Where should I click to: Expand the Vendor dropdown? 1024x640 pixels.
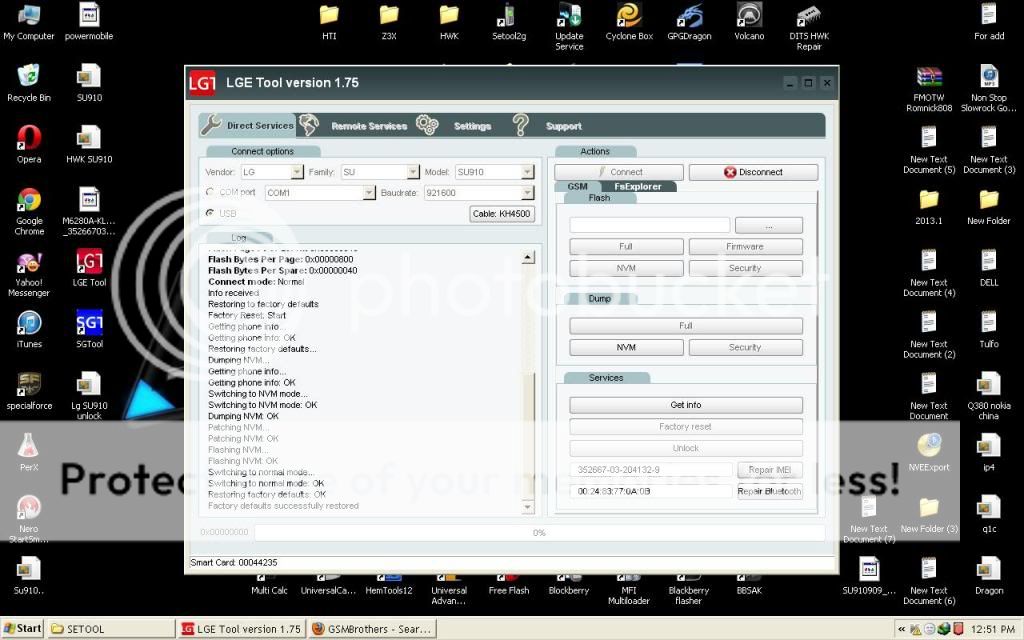pos(297,172)
